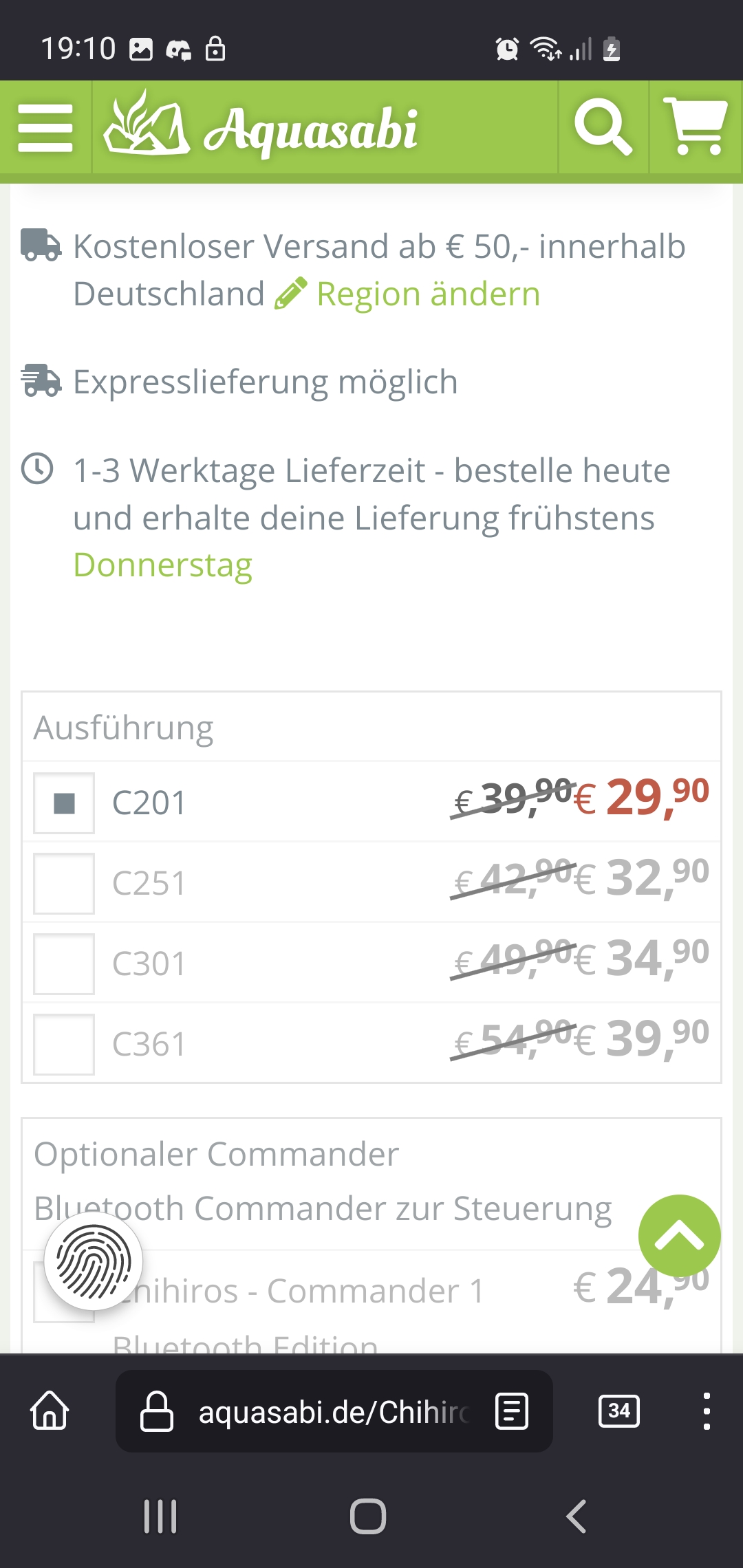Image resolution: width=743 pixels, height=1568 pixels.
Task: Open the hamburger navigation menu
Action: click(x=45, y=128)
